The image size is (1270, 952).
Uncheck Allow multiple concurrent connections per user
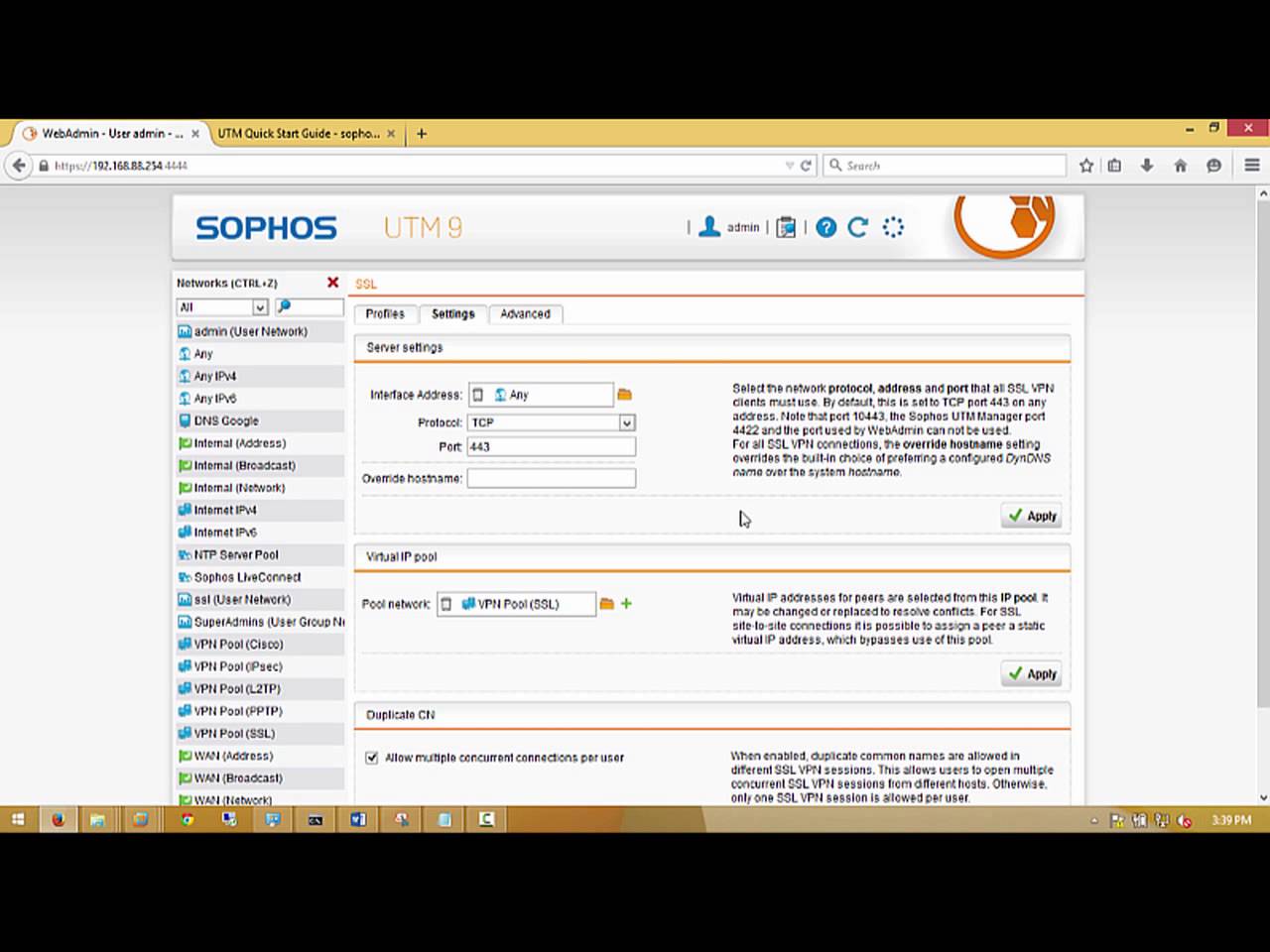pos(372,758)
